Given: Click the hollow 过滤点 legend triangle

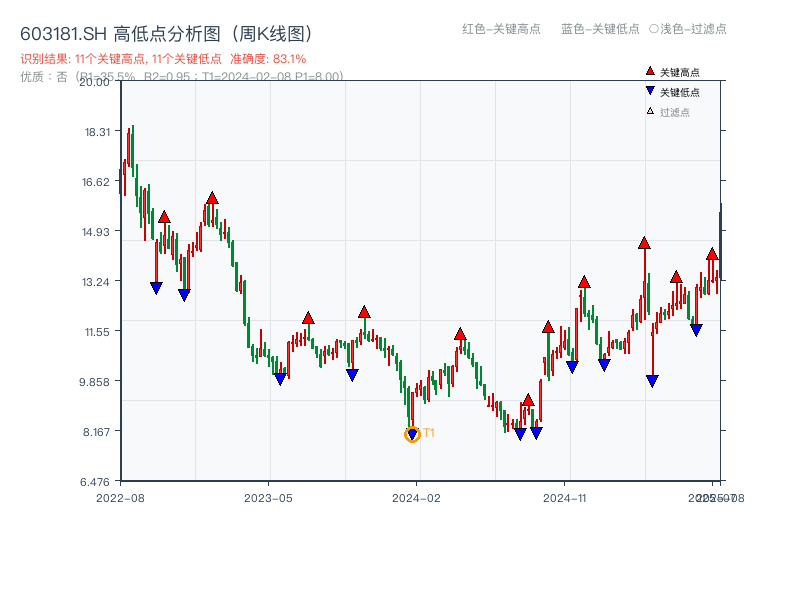Looking at the screenshot, I should tap(650, 111).
